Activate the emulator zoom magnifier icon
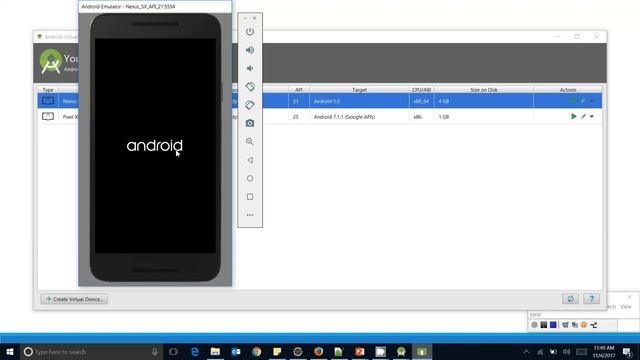 tap(250, 142)
